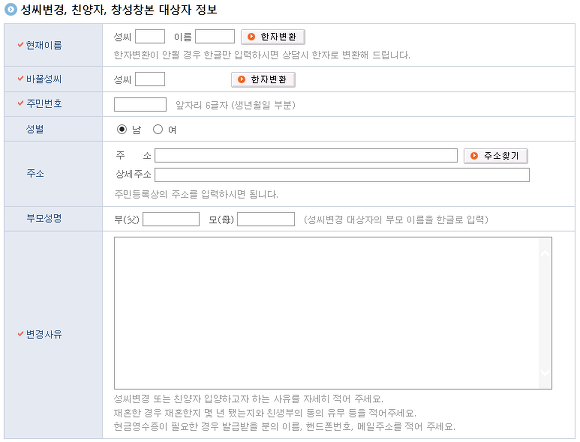Focus the 이름 input field
This screenshot has height=442, width=580.
(215, 37)
